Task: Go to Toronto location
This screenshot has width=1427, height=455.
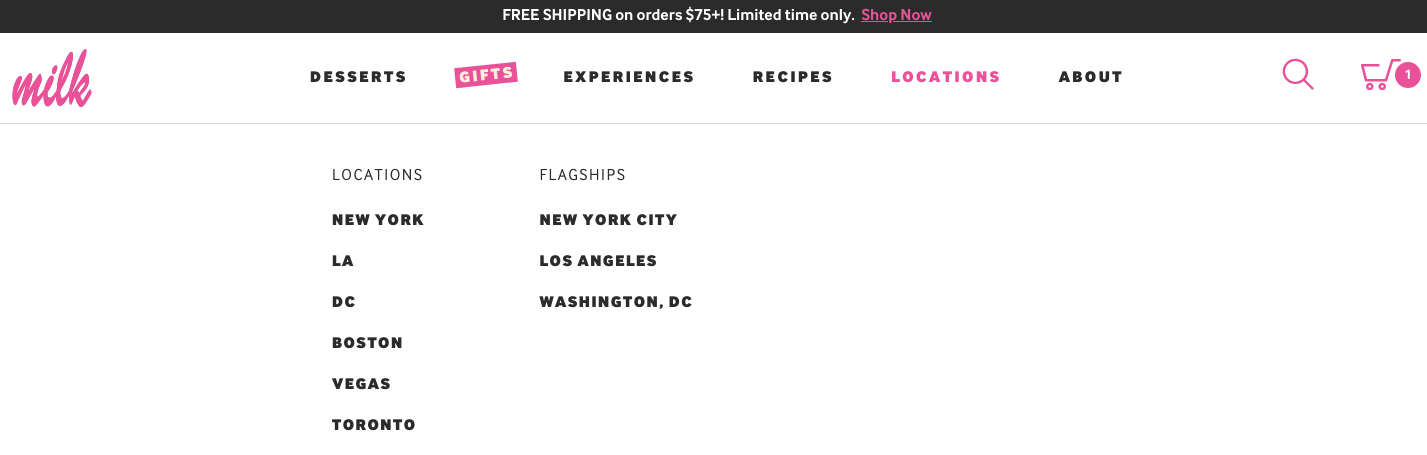Action: coord(374,425)
